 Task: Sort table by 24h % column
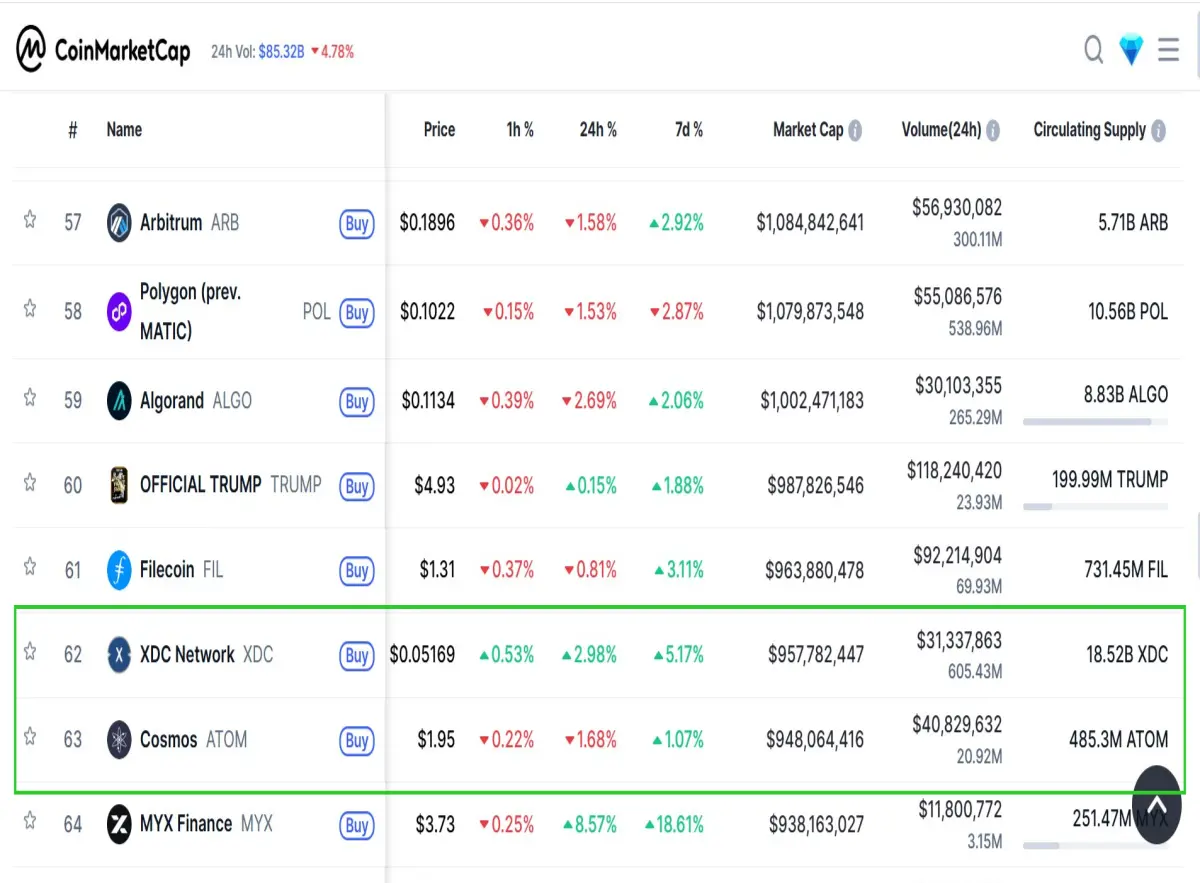598,130
